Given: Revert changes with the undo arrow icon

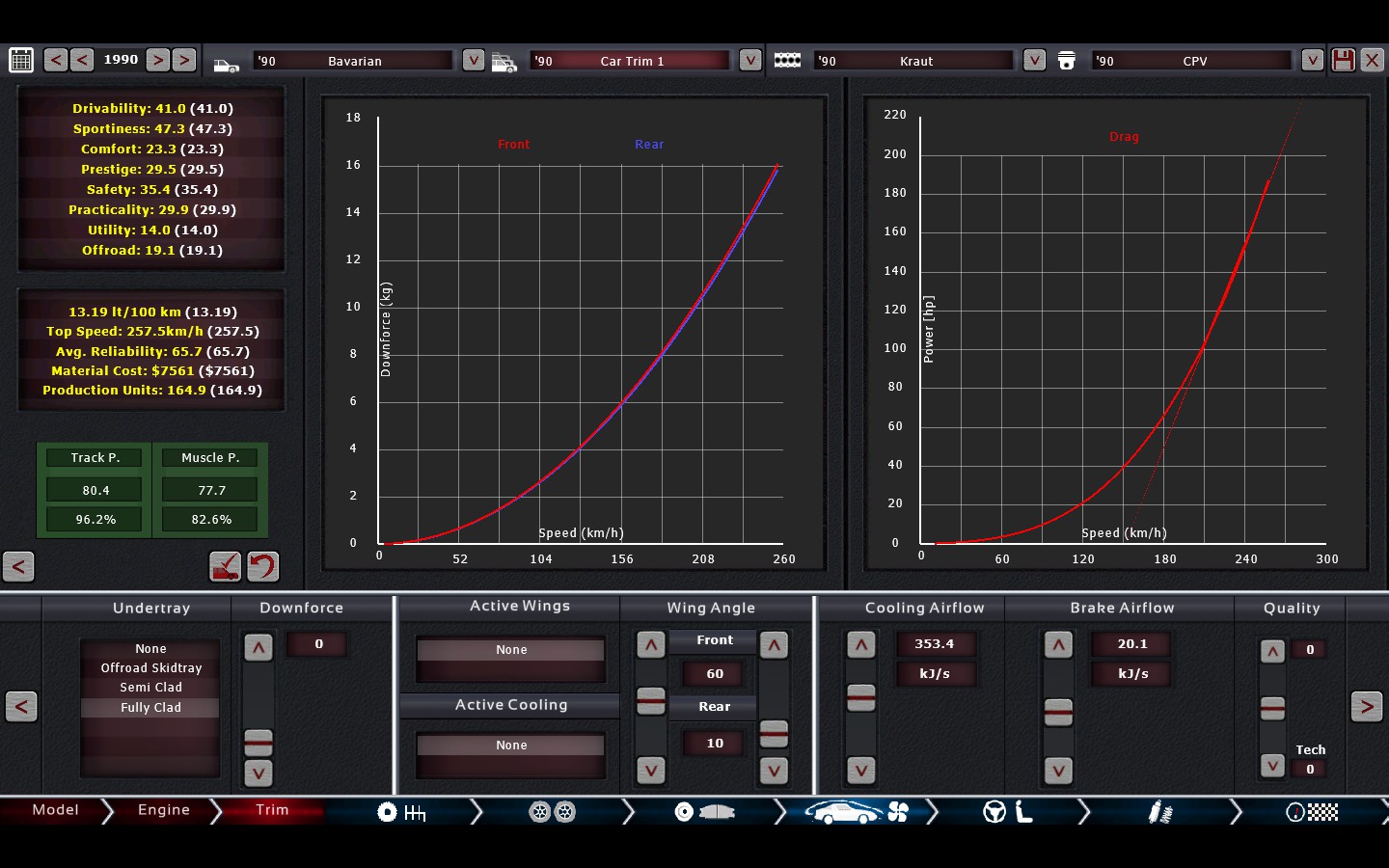Looking at the screenshot, I should 262,566.
